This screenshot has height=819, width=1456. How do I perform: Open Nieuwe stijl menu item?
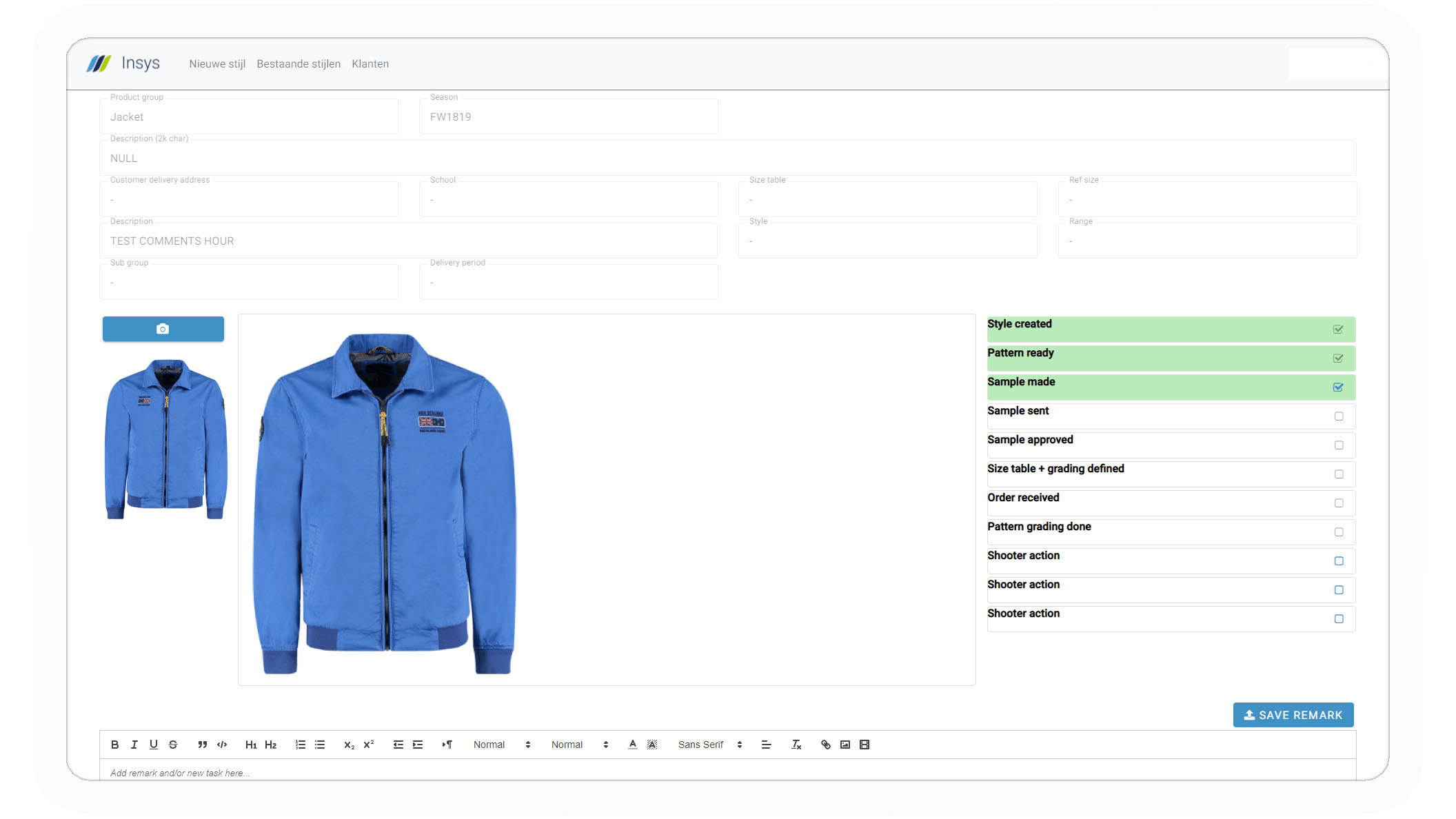tap(217, 64)
